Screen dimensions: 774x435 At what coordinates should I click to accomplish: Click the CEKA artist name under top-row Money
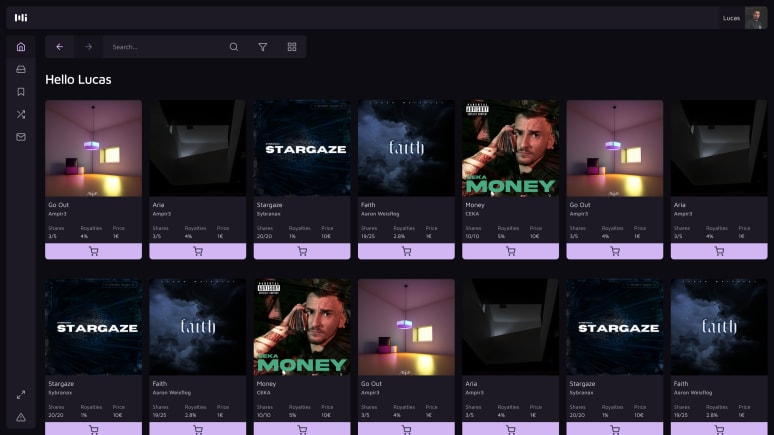[472, 214]
